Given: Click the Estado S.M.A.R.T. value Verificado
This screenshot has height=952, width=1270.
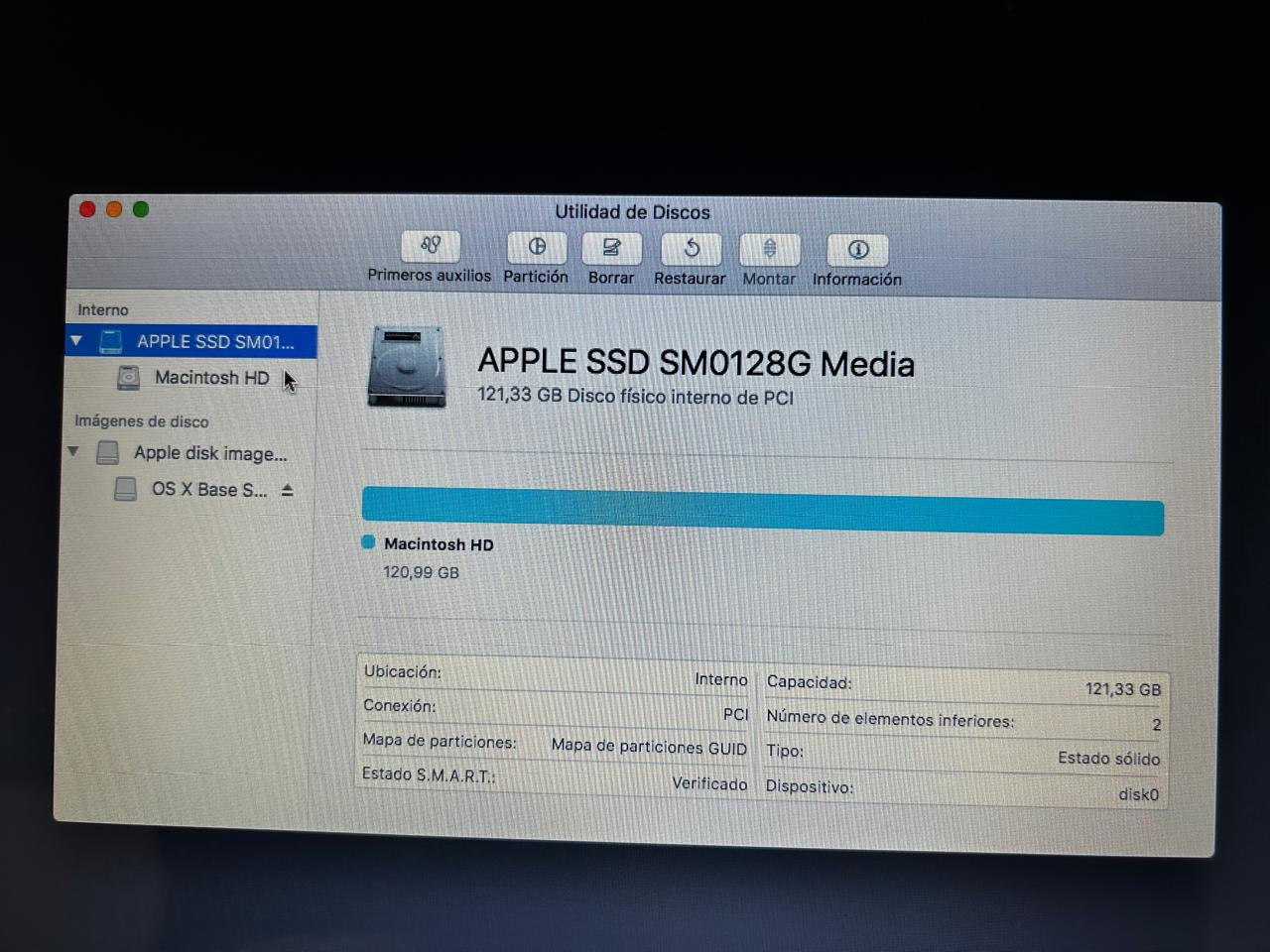Looking at the screenshot, I should pyautogui.click(x=709, y=783).
